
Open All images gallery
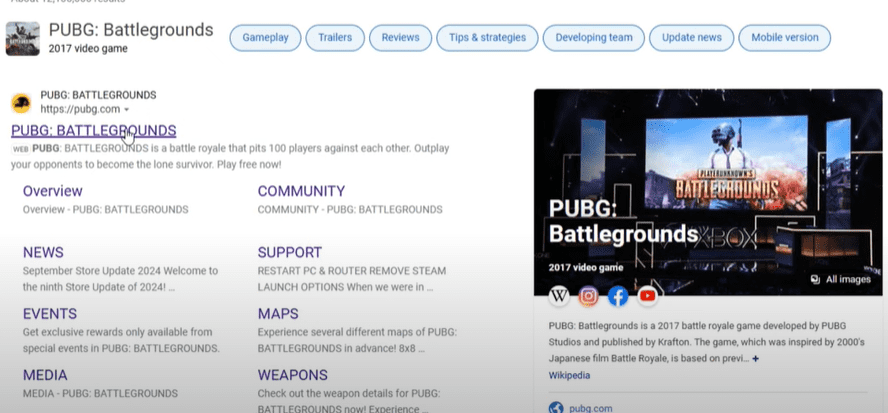(832, 279)
